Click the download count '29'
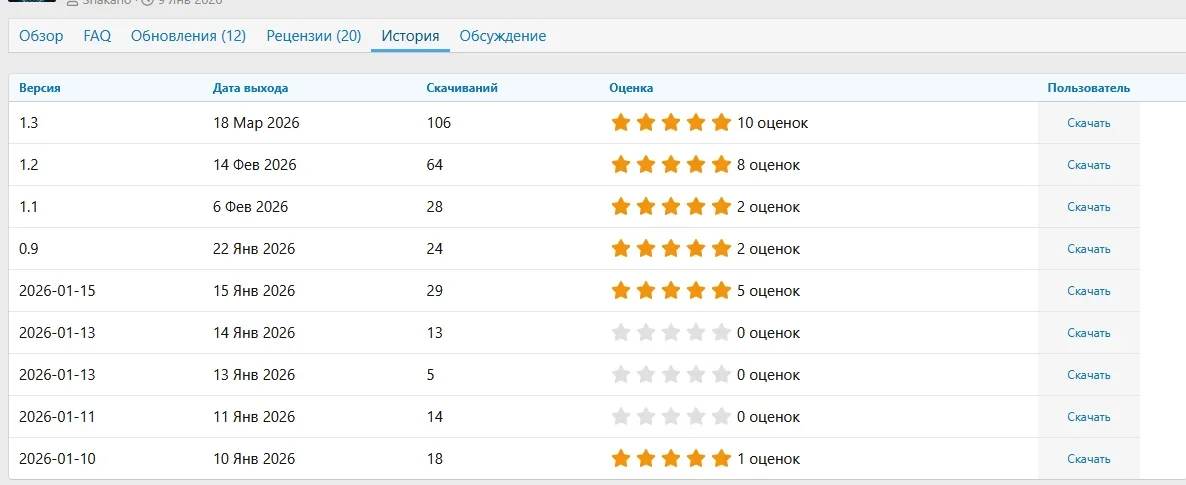Image resolution: width=1186 pixels, height=485 pixels. [x=435, y=291]
